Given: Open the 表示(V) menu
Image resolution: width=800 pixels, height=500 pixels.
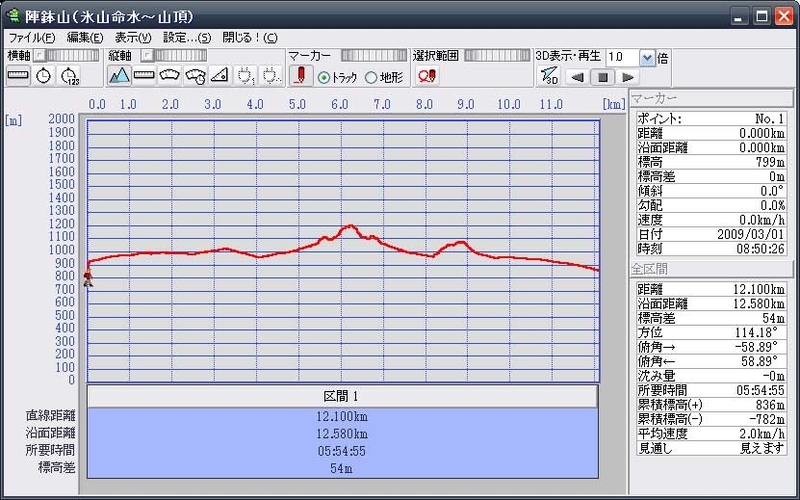Looking at the screenshot, I should pyautogui.click(x=133, y=38).
